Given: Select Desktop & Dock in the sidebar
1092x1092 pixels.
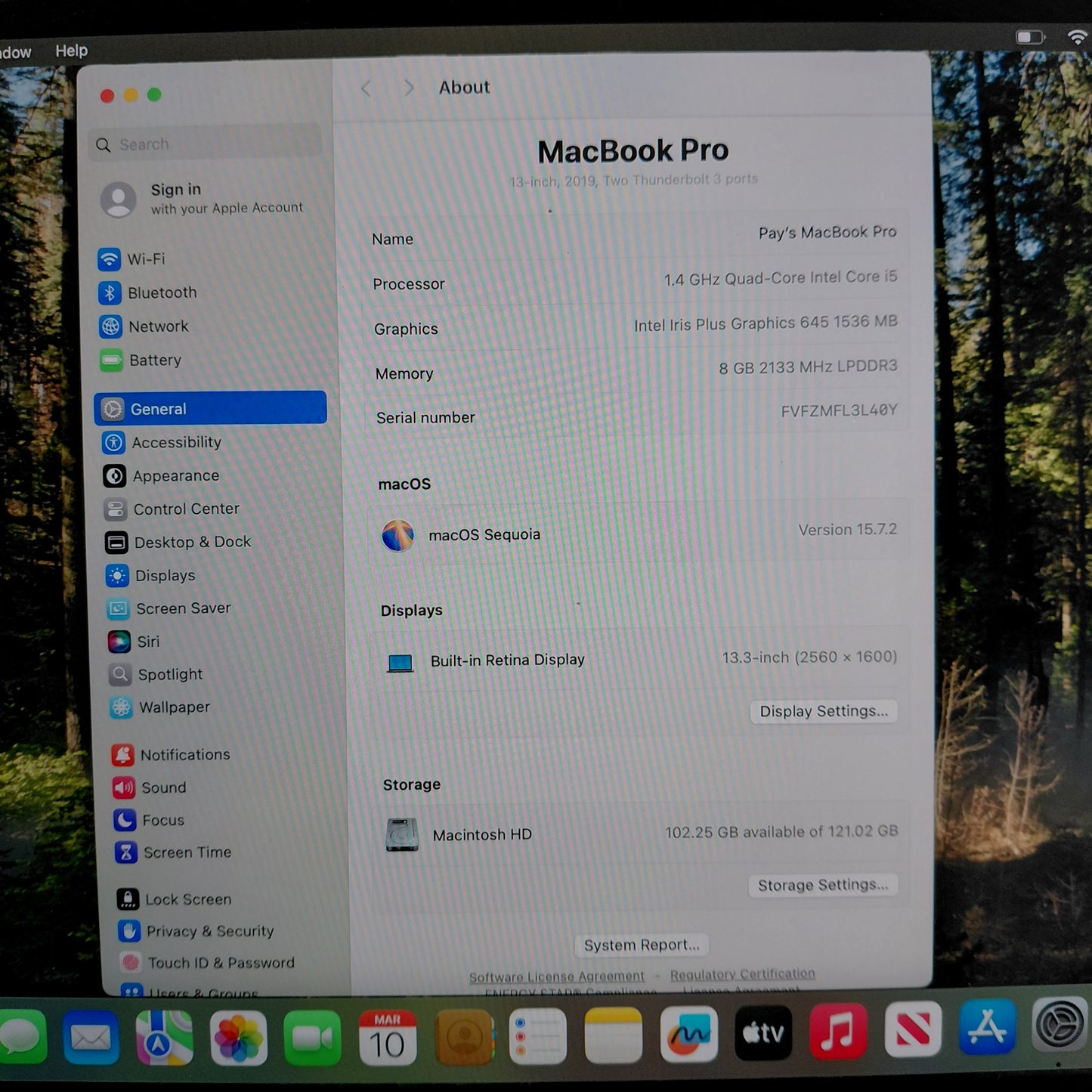Looking at the screenshot, I should coord(193,542).
